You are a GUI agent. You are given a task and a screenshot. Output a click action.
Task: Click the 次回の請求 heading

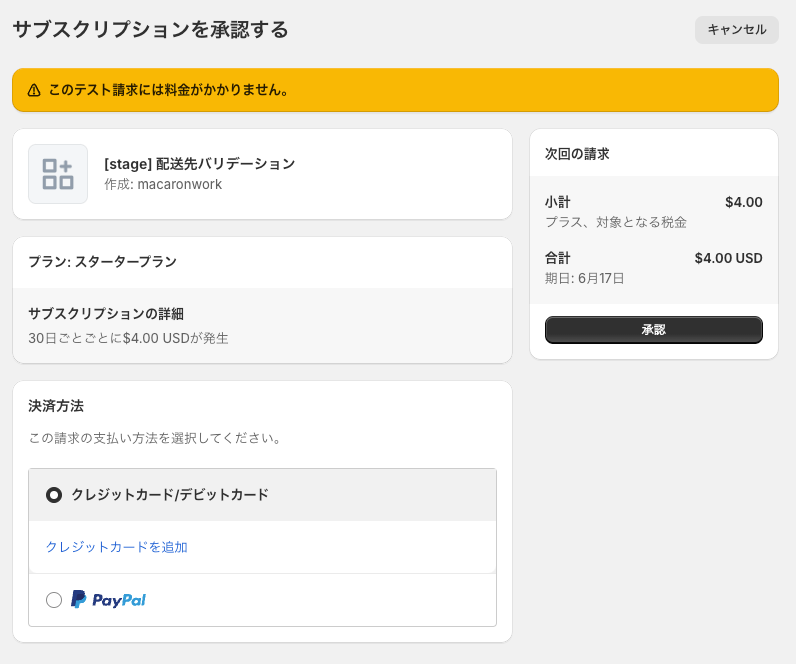click(577, 154)
